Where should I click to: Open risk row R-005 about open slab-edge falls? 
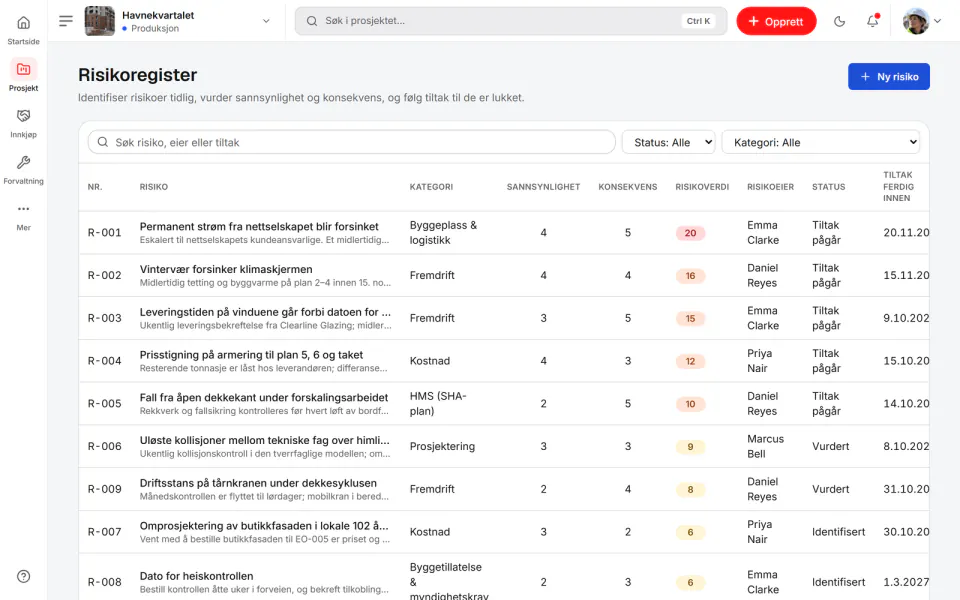[x=503, y=403]
